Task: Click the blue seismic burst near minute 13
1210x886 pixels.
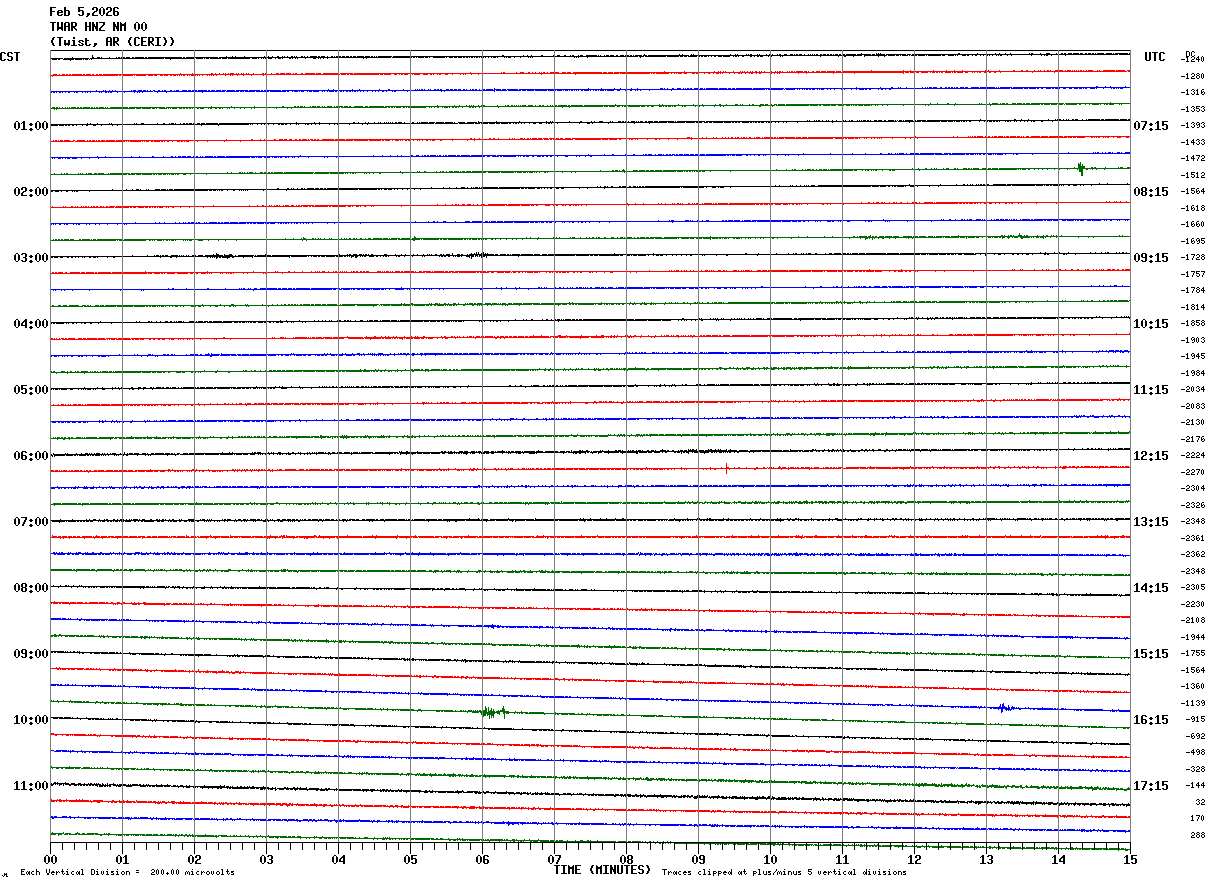Action: (x=1004, y=707)
